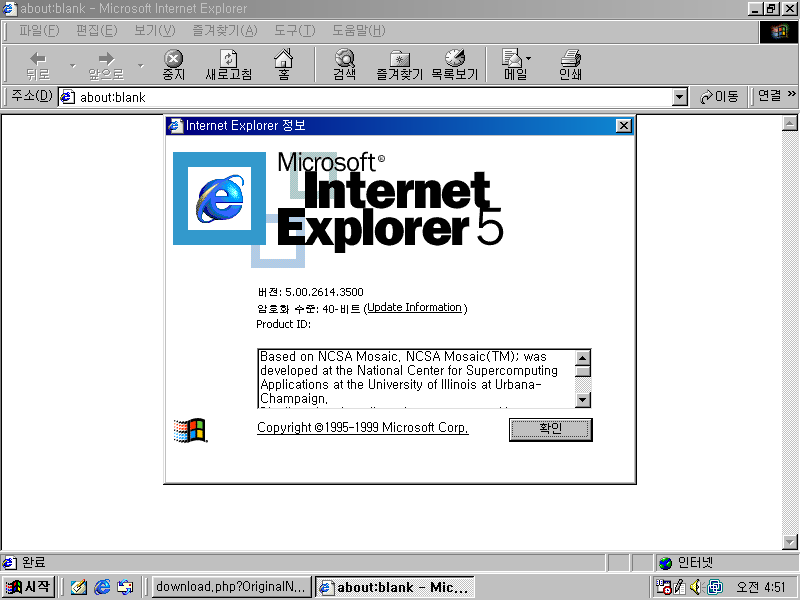Launch Internet Explorer from quick launch
This screenshot has height=600, width=800.
[102, 587]
